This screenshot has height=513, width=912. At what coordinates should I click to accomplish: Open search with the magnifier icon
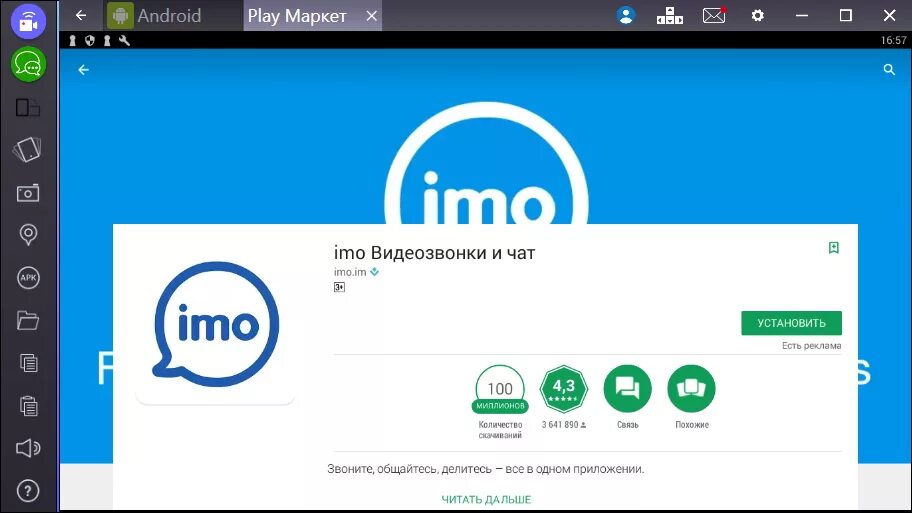click(x=889, y=70)
